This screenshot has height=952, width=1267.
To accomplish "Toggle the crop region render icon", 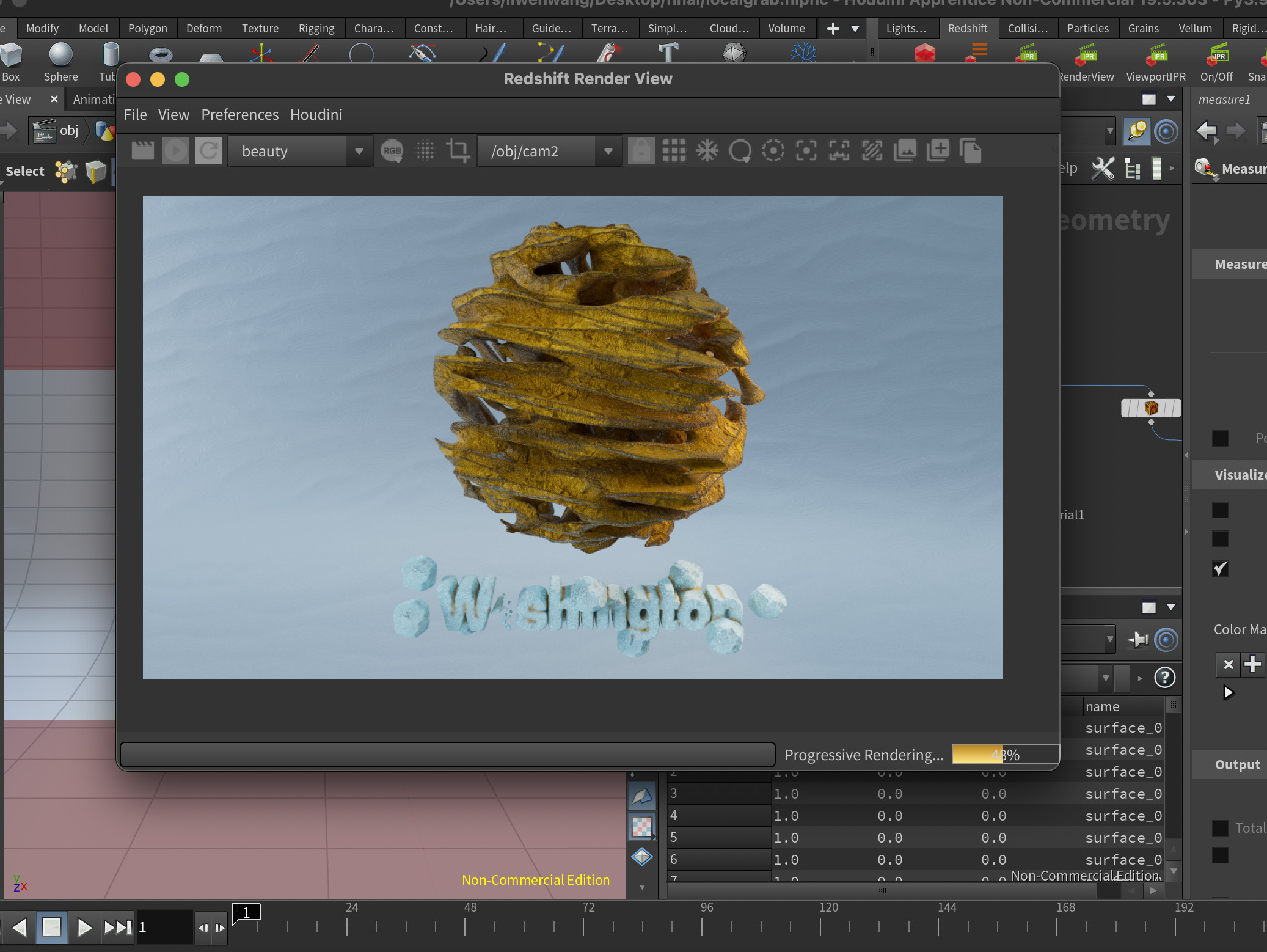I will point(458,150).
